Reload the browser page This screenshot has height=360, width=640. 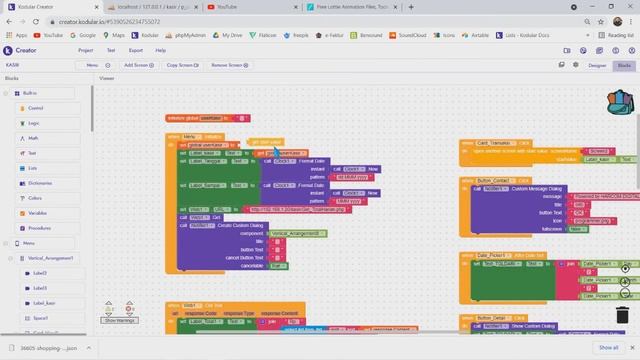pos(36,22)
